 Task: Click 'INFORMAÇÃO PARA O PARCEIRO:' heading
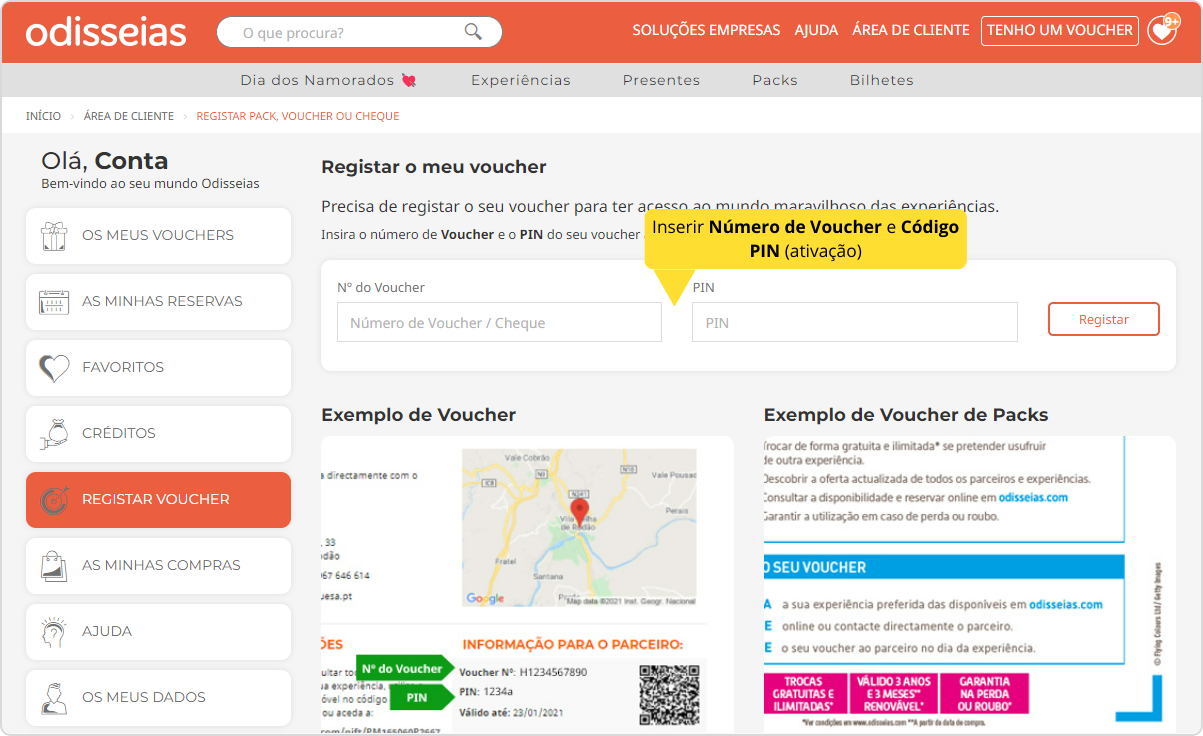point(573,644)
